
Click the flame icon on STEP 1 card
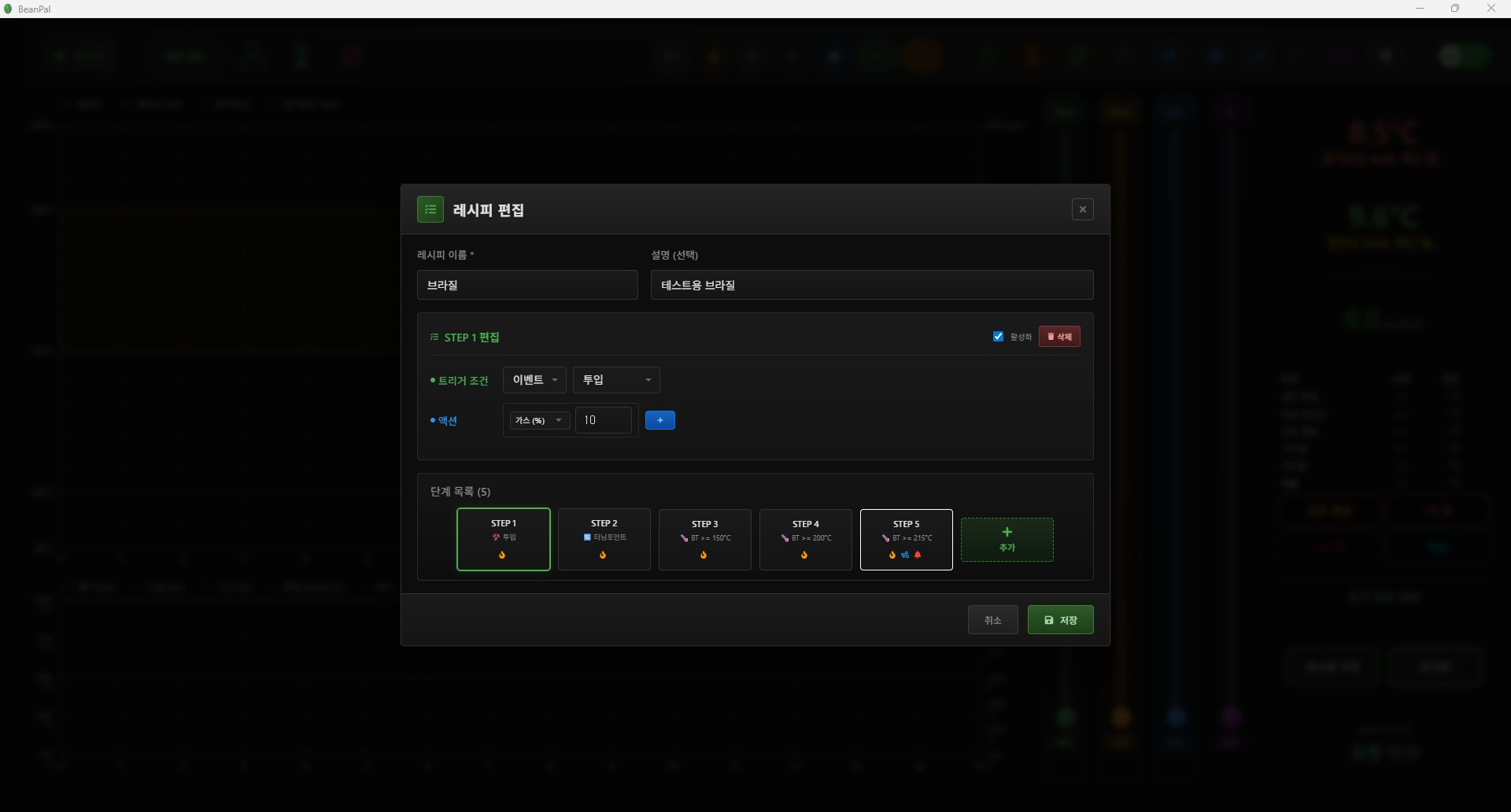tap(502, 555)
